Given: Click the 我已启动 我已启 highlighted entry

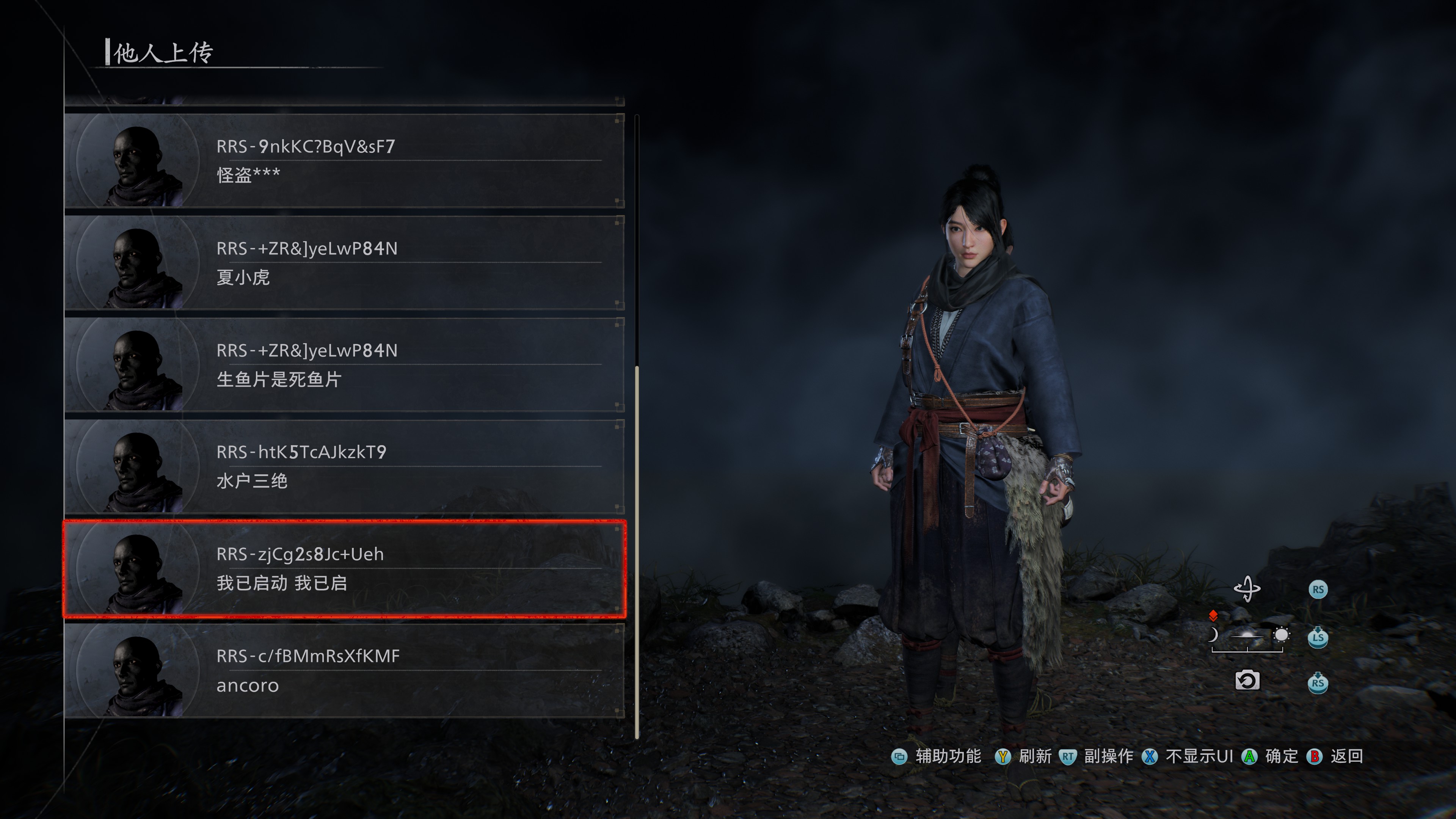Looking at the screenshot, I should point(344,569).
